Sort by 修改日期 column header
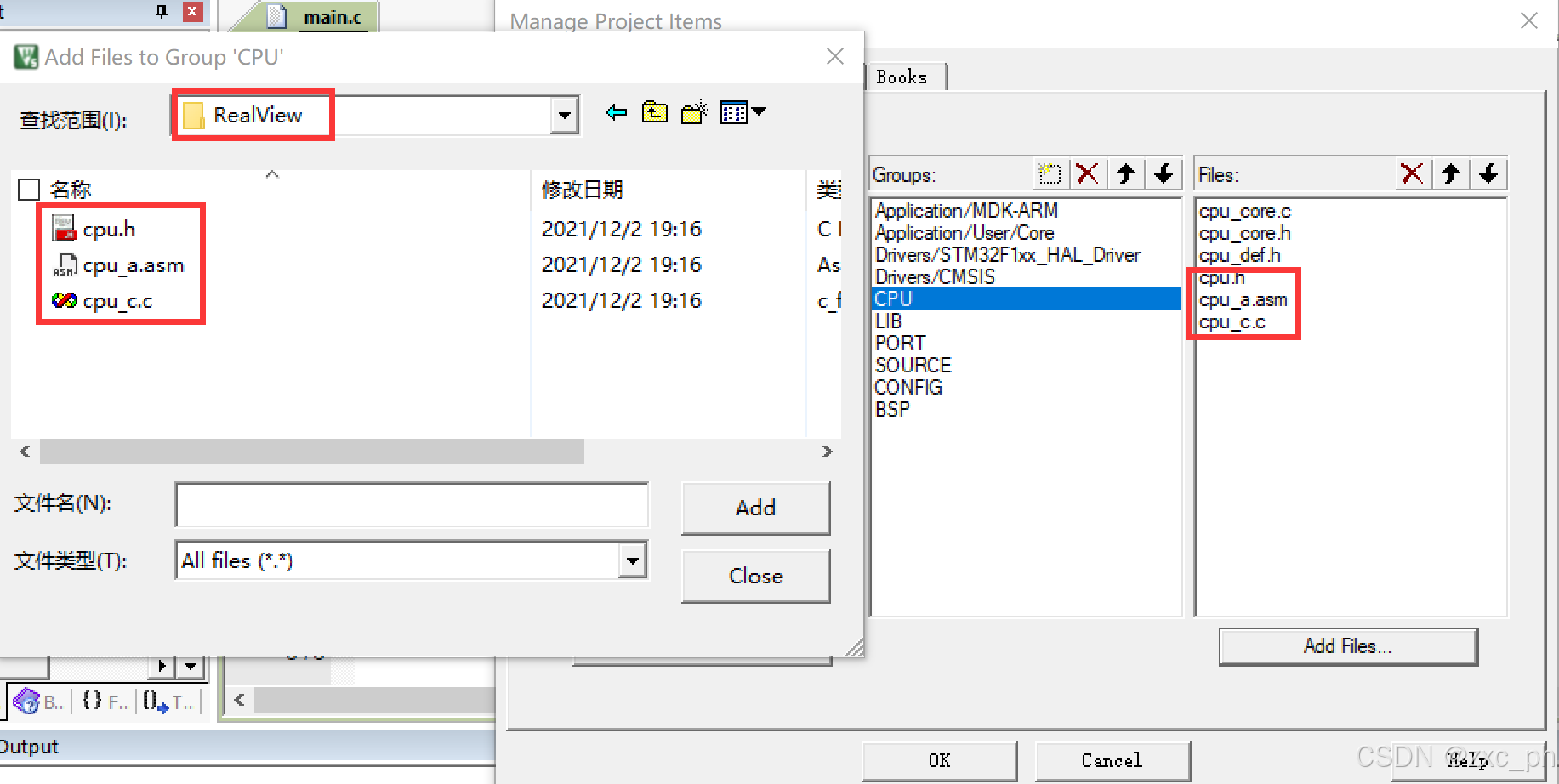This screenshot has width=1559, height=784. click(583, 189)
